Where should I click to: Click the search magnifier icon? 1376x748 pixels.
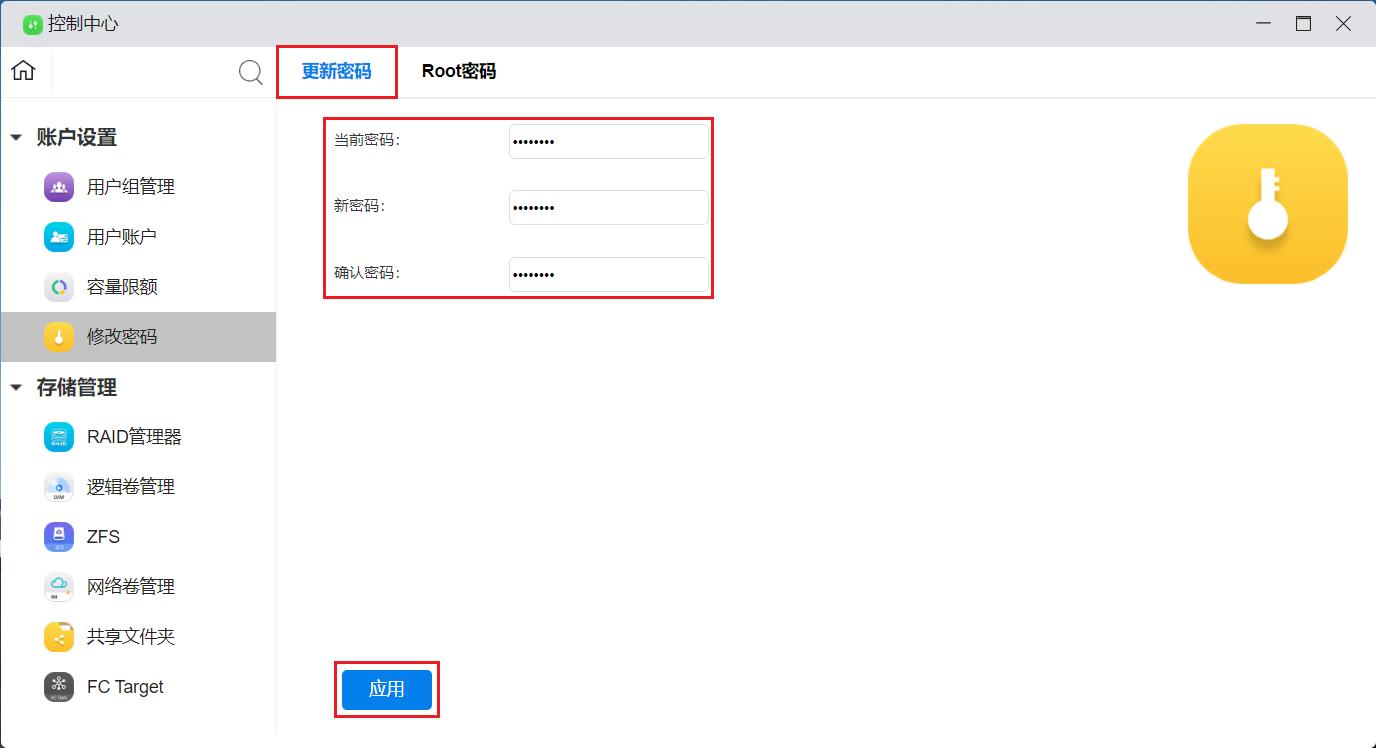[251, 72]
